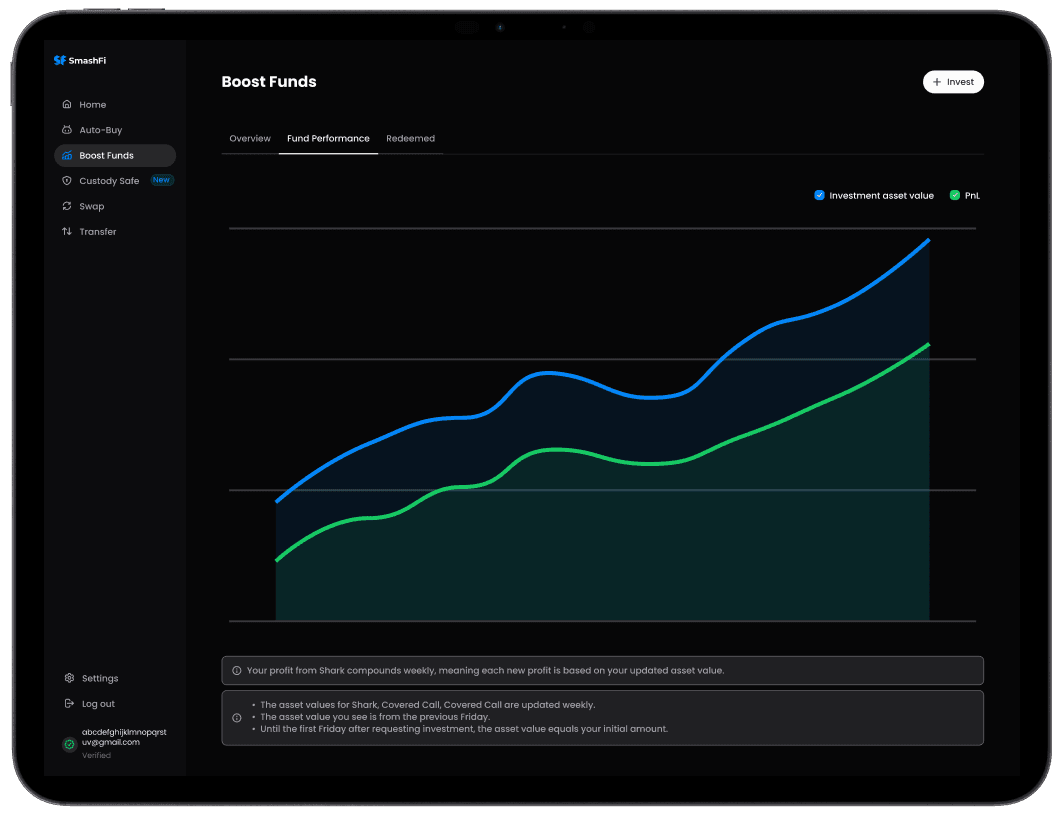Click the SmashFi logo icon
The image size is (1064, 816).
click(x=60, y=60)
